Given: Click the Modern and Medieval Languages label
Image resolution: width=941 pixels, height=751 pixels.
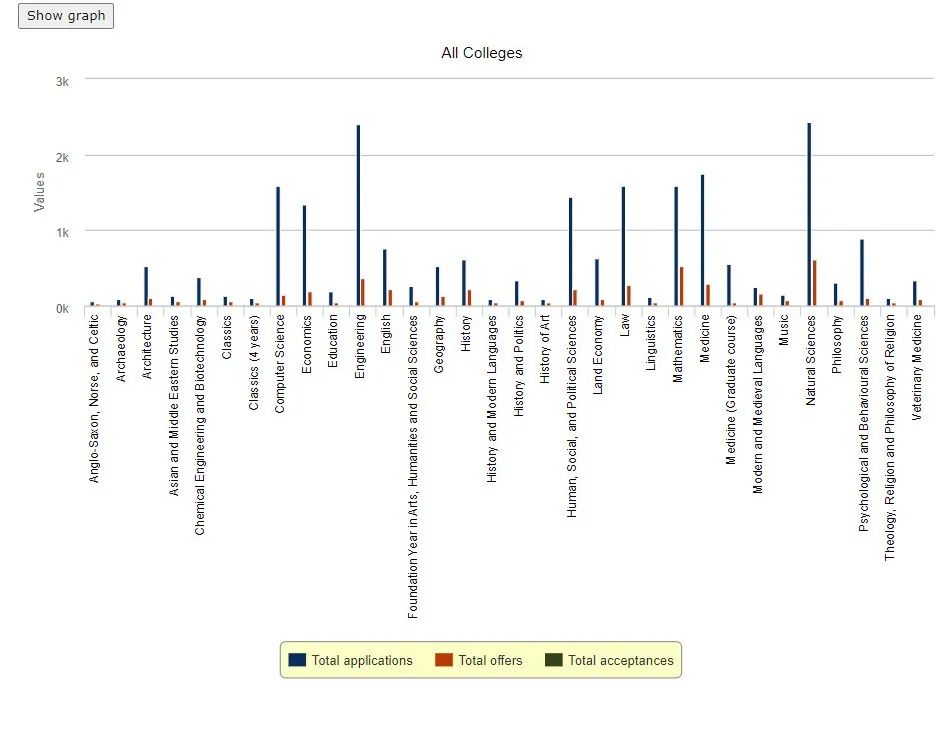Looking at the screenshot, I should [757, 405].
